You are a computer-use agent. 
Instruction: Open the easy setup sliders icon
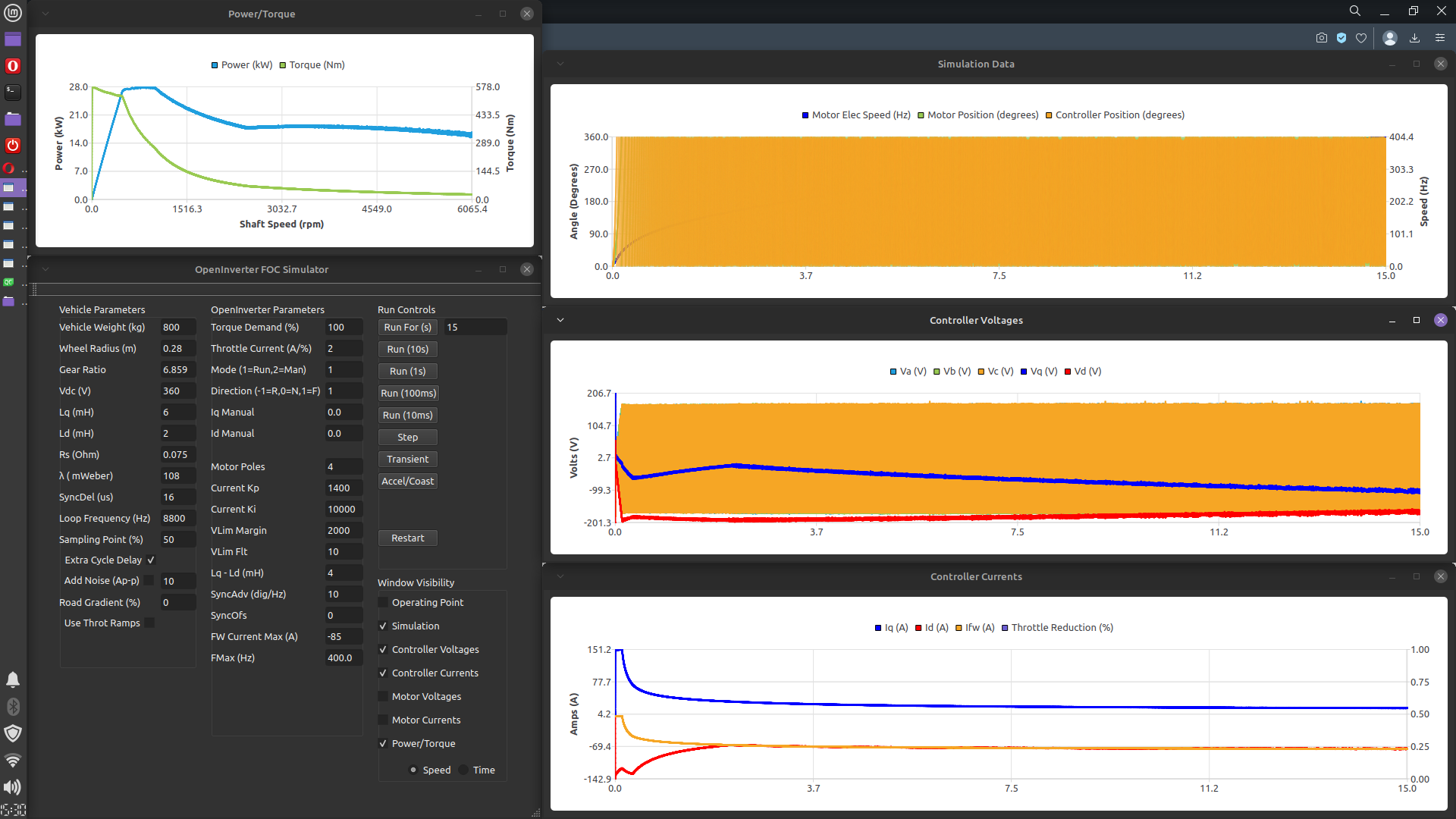1440,38
